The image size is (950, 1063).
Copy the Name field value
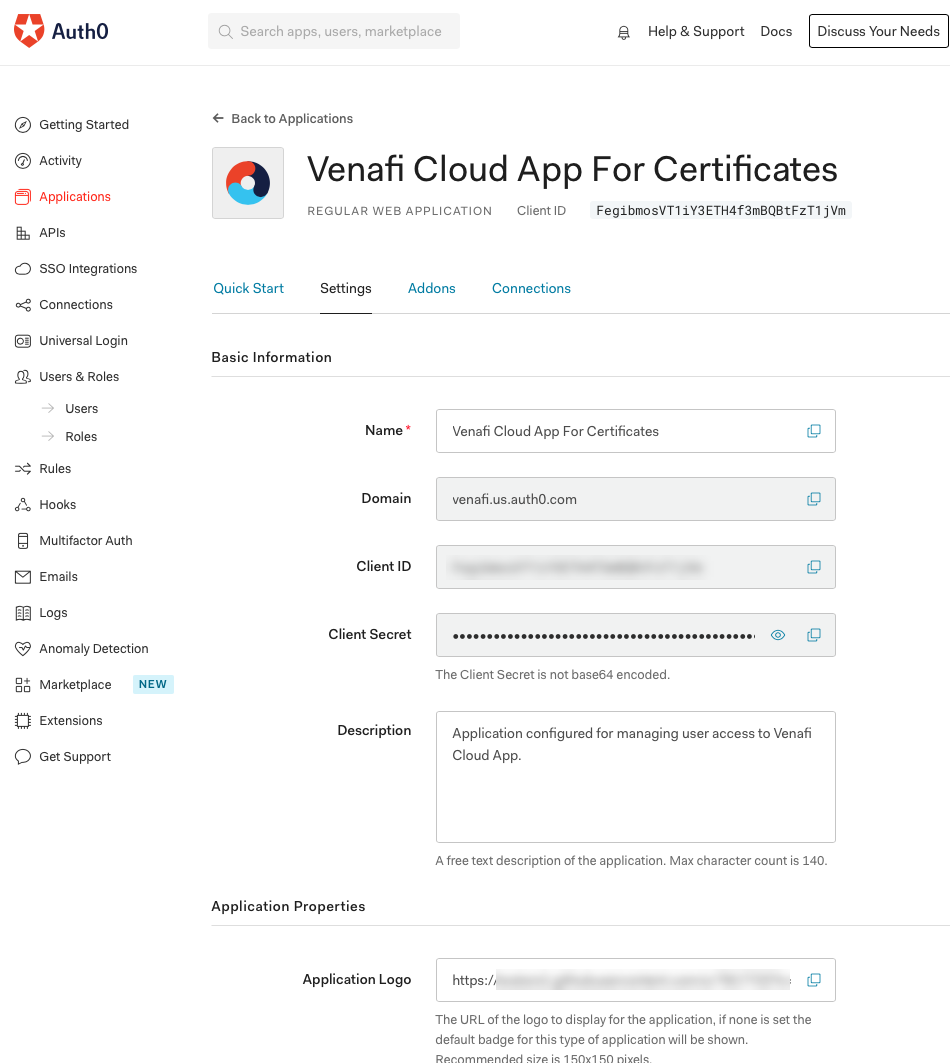pos(814,431)
